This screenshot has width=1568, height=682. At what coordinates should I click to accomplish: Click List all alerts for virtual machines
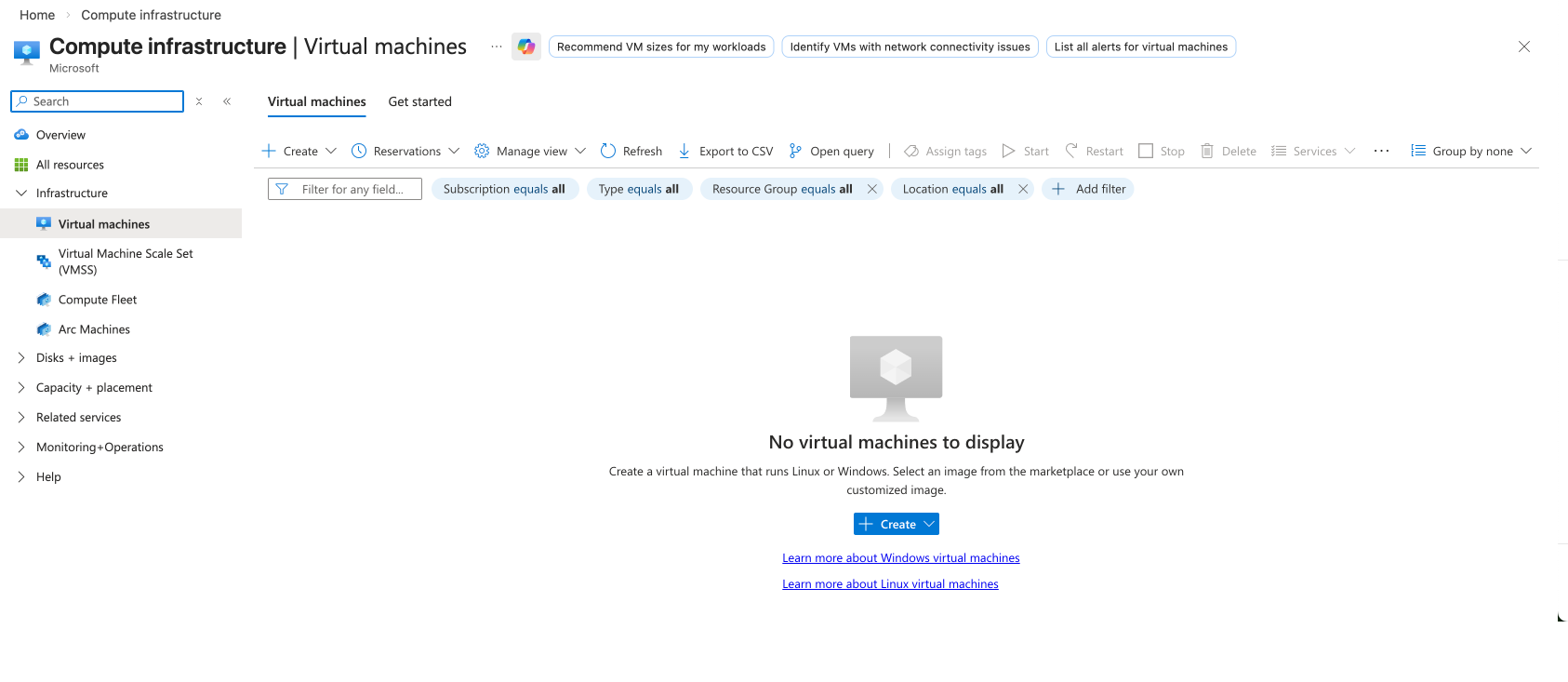coord(1141,47)
